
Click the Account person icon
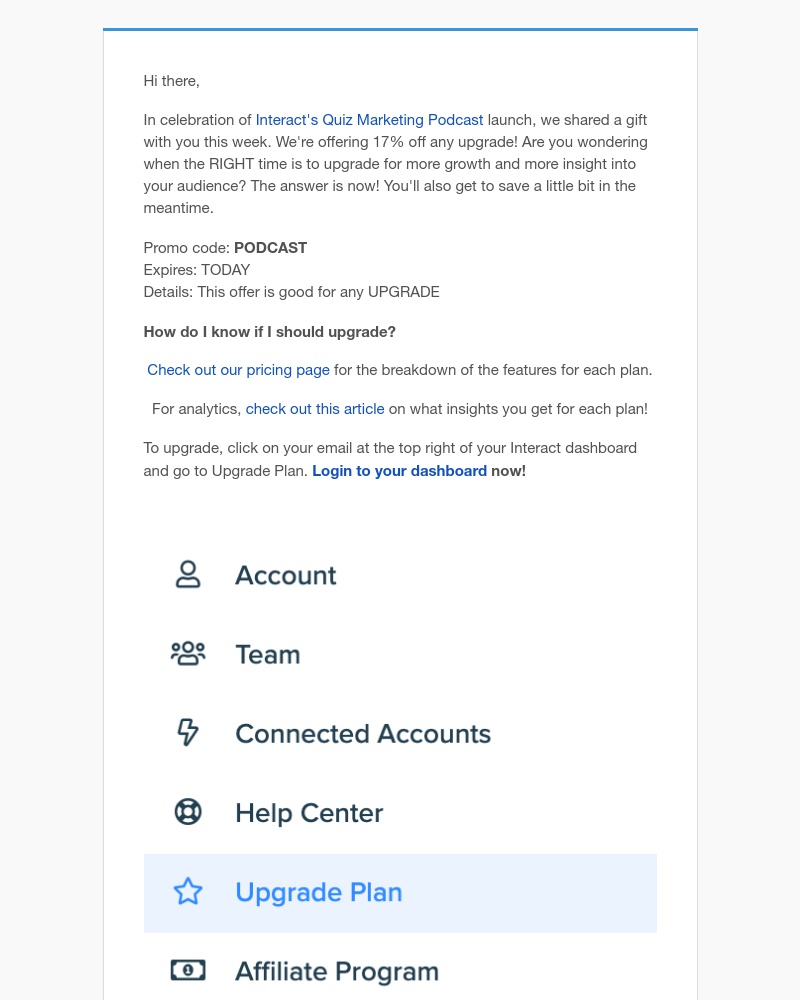pos(188,575)
